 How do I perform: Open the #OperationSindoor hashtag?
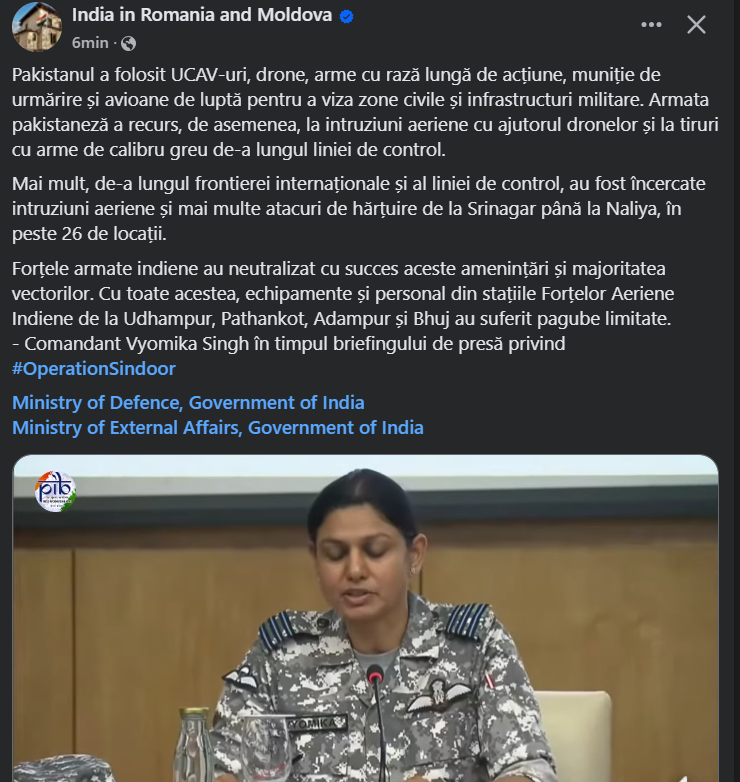[x=94, y=369]
